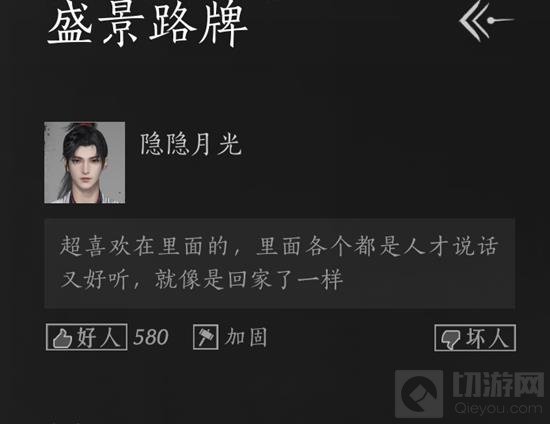
Task: Click the thumbs-down icon in 坏人 button
Action: (451, 339)
